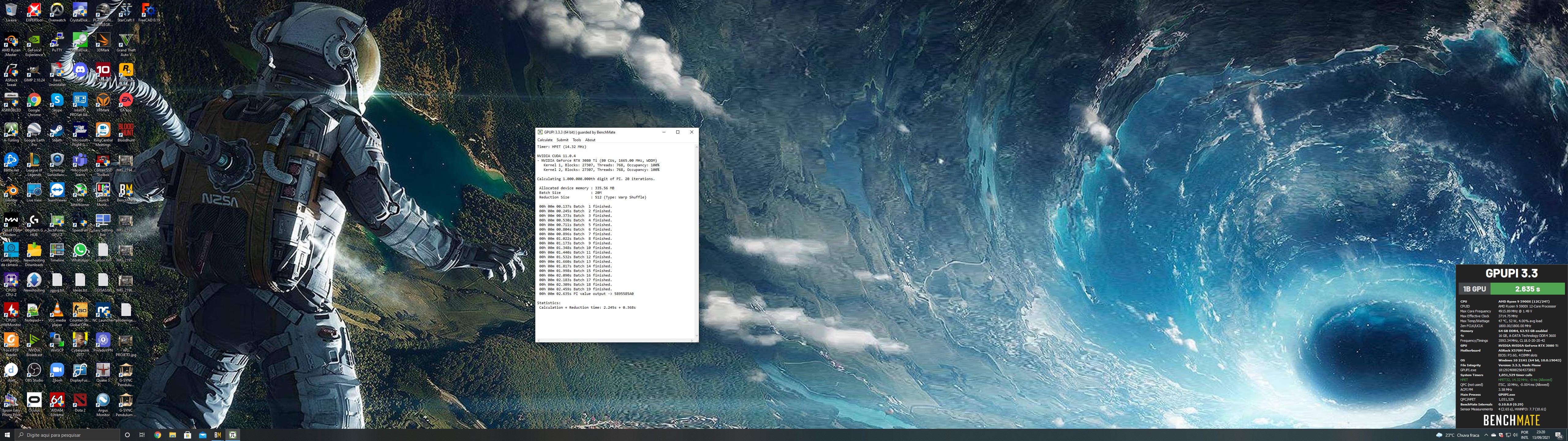Select the Overwatch desktop icon
Image resolution: width=1568 pixels, height=441 pixels.
point(57,13)
